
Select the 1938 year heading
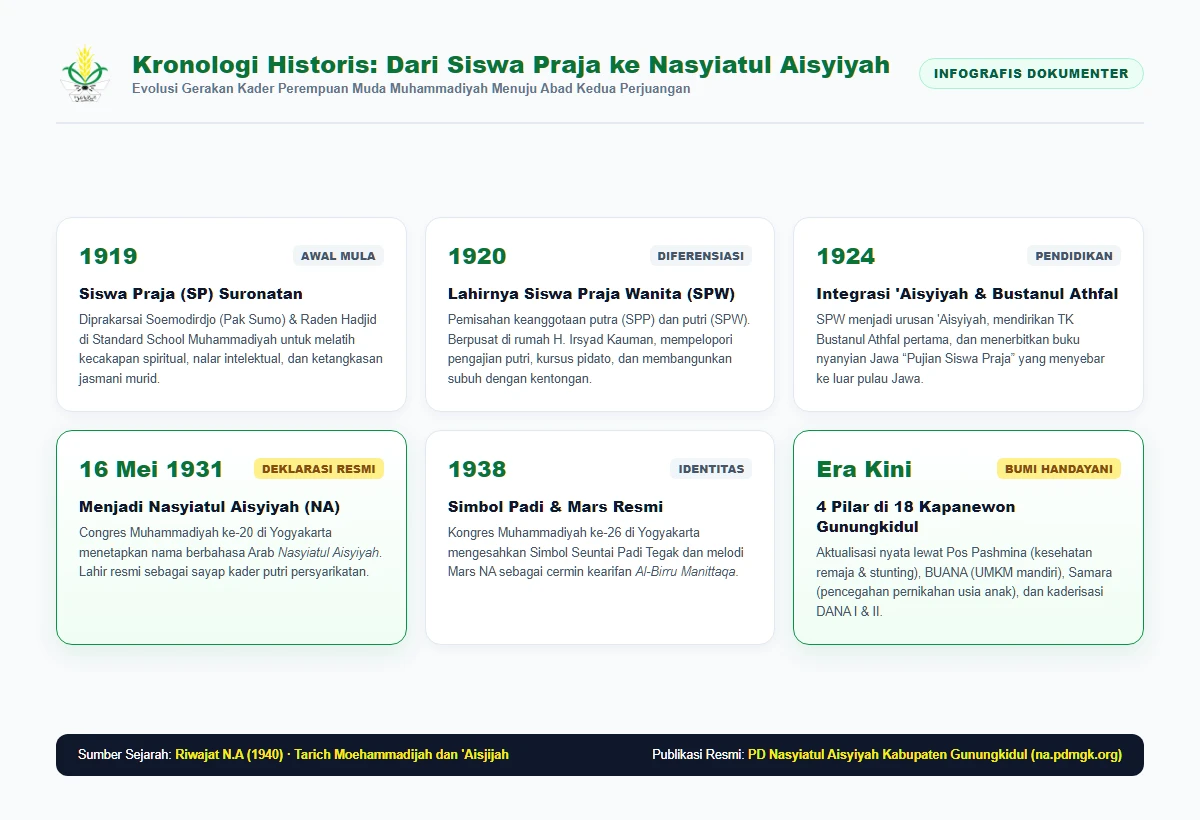(x=477, y=469)
